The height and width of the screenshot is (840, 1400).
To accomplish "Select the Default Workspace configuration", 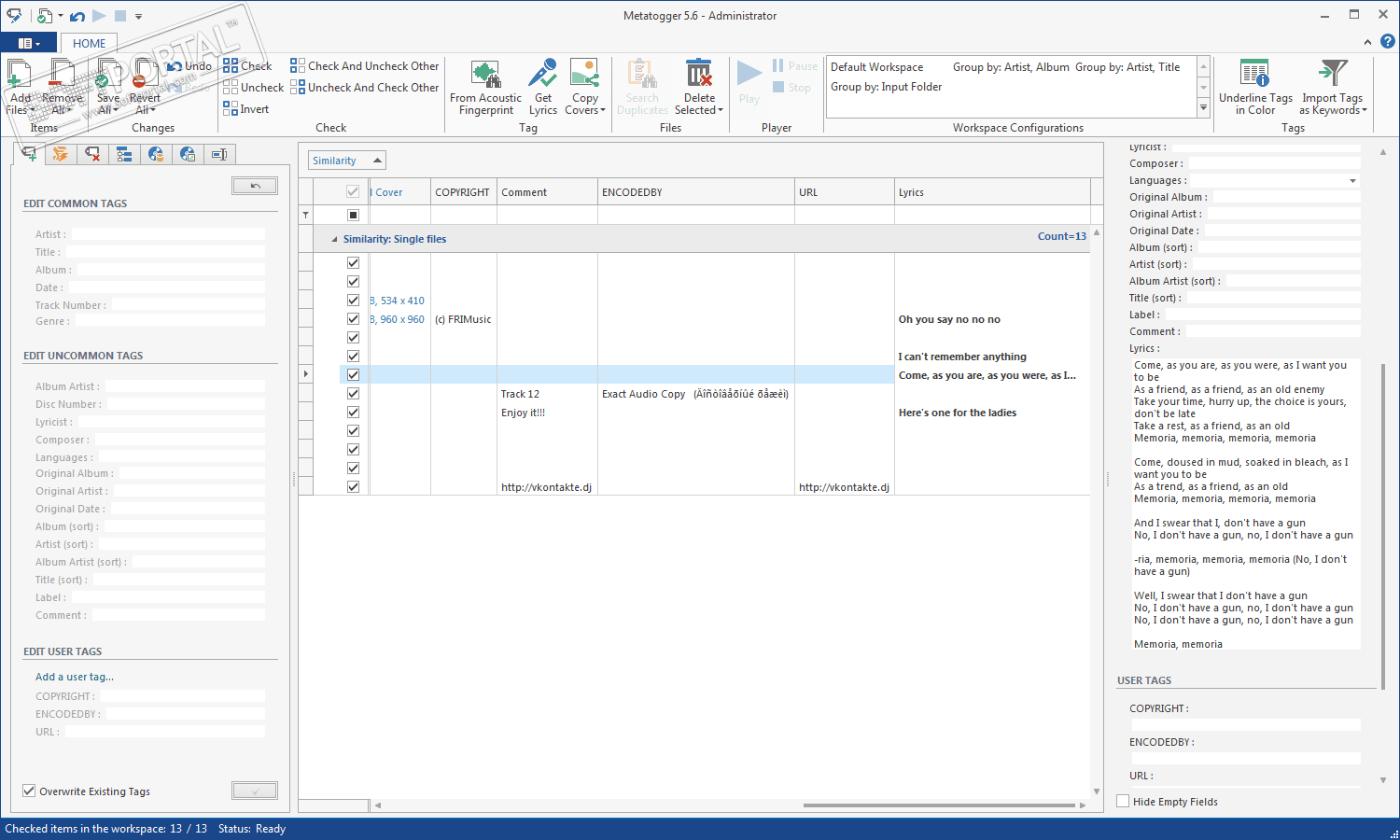I will [x=876, y=67].
